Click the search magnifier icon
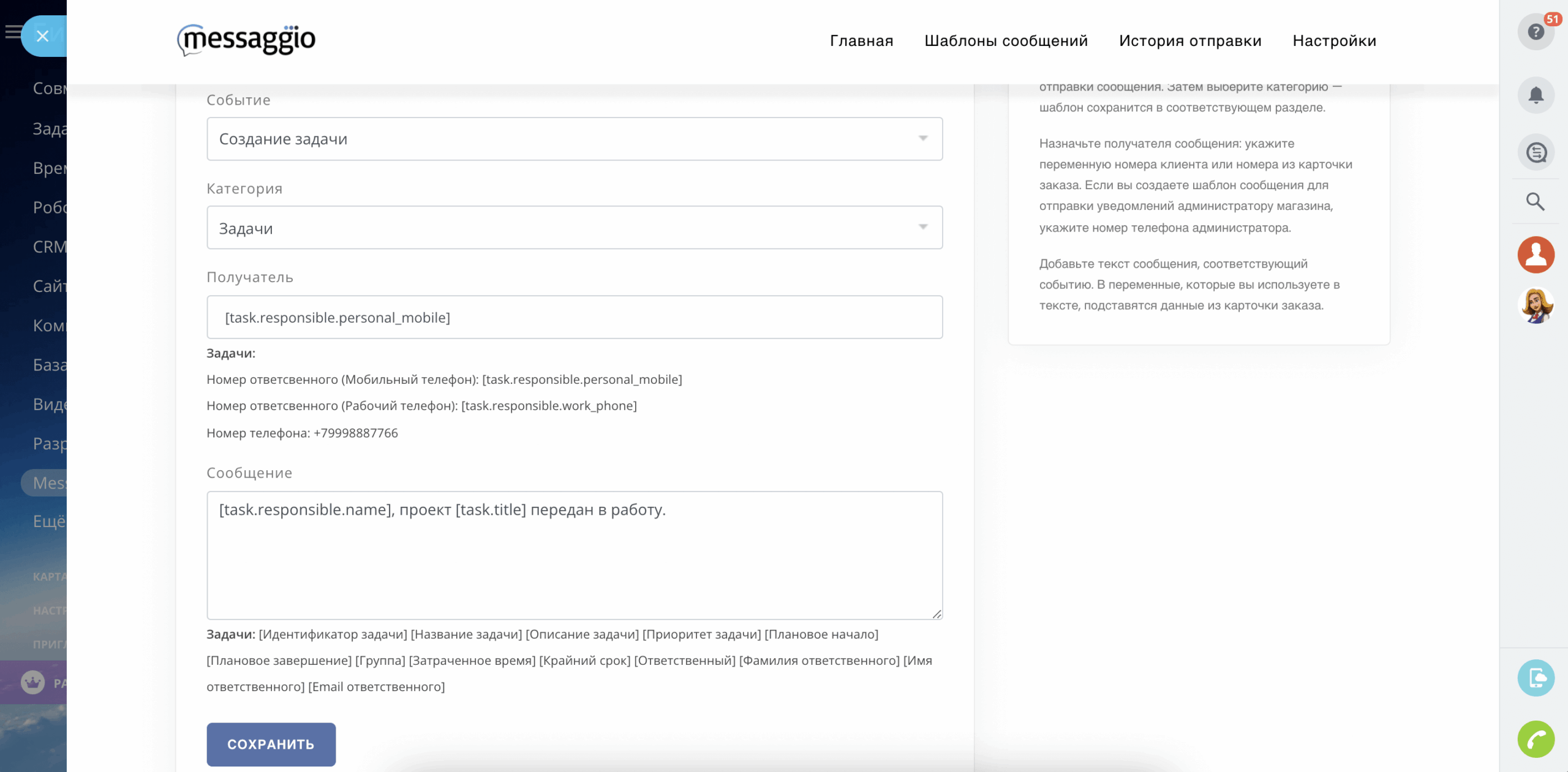Viewport: 1568px width, 772px height. pyautogui.click(x=1536, y=201)
